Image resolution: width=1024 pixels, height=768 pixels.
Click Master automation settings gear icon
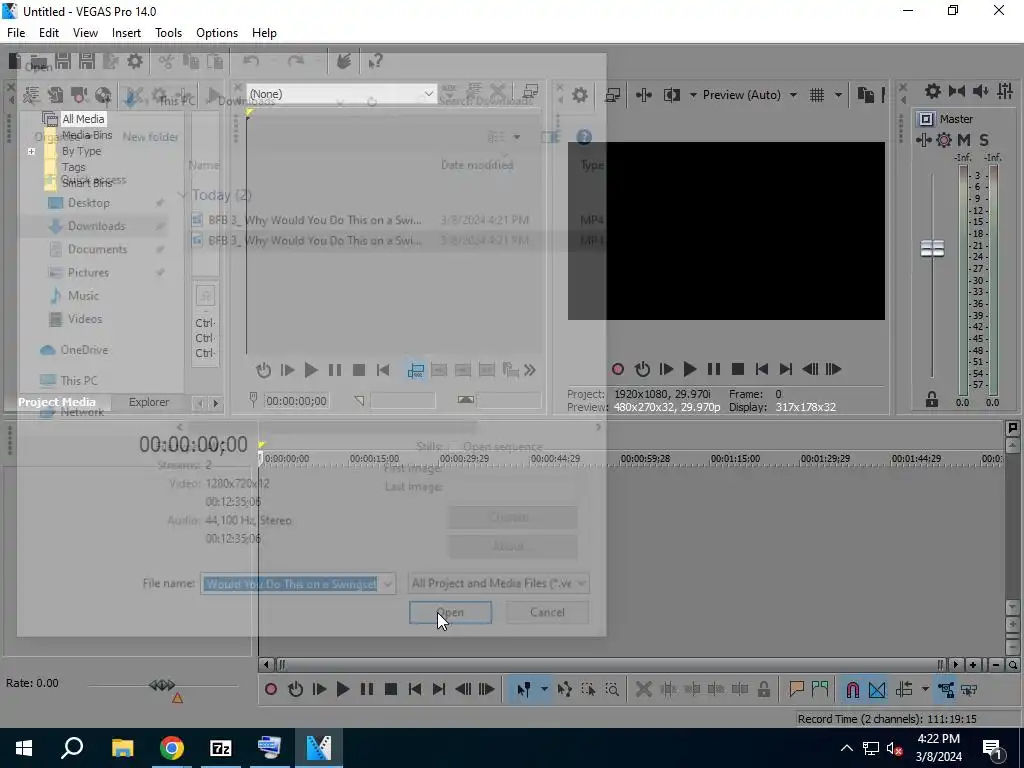coord(944,140)
